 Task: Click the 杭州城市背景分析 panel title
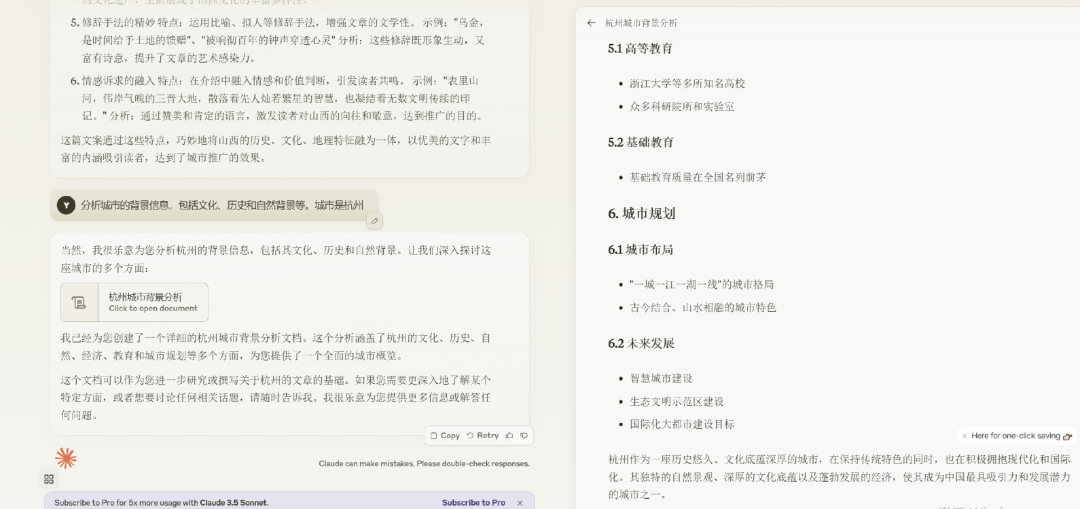tap(641, 23)
